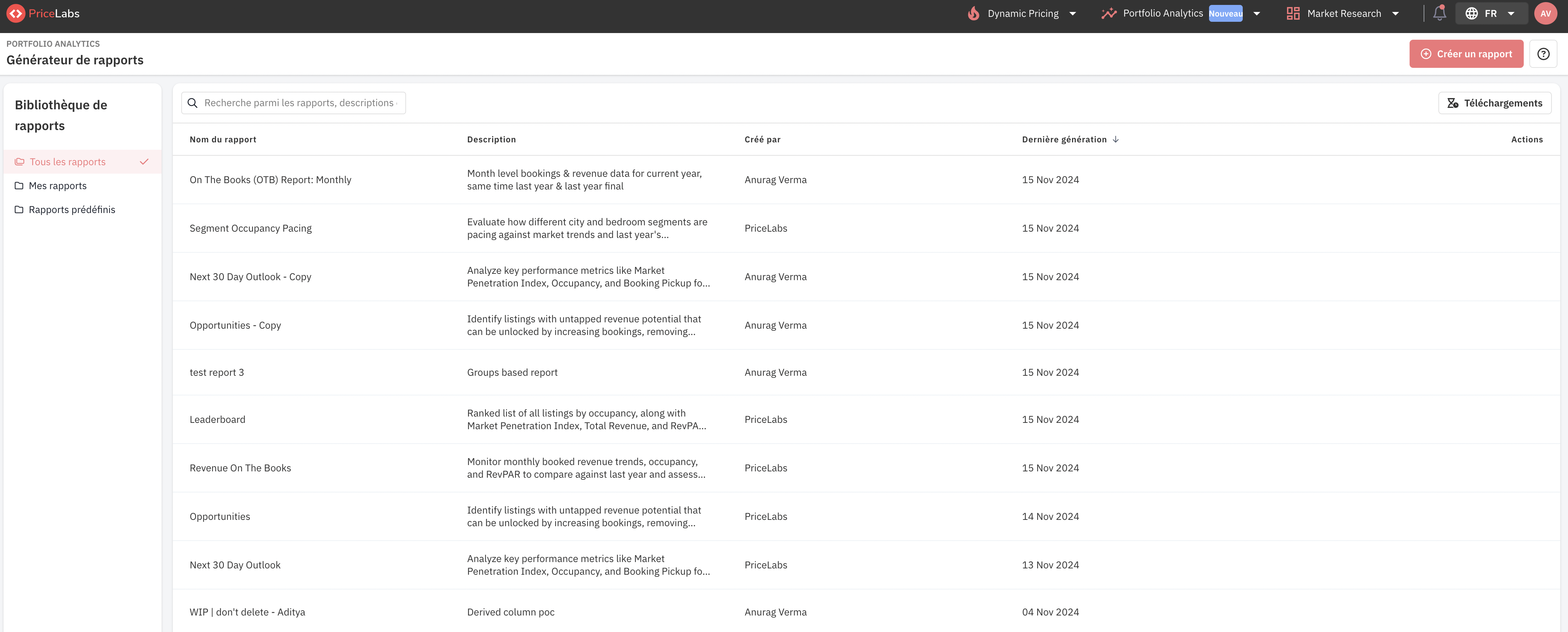Select Tous les rapports in sidebar
The width and height of the screenshot is (1568, 632).
point(82,162)
